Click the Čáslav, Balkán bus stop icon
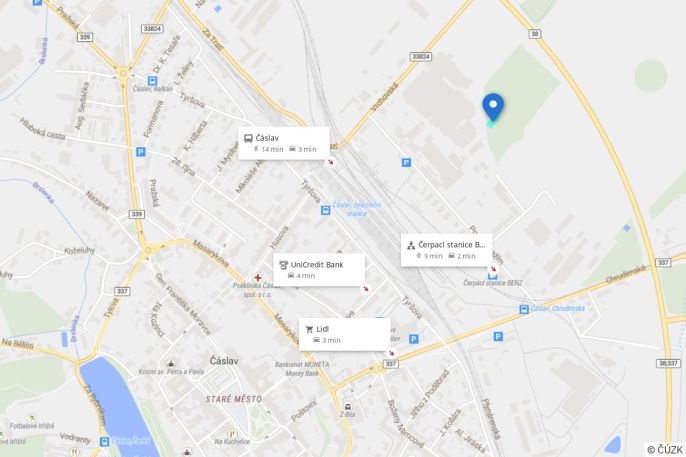686x457 pixels. (x=152, y=81)
